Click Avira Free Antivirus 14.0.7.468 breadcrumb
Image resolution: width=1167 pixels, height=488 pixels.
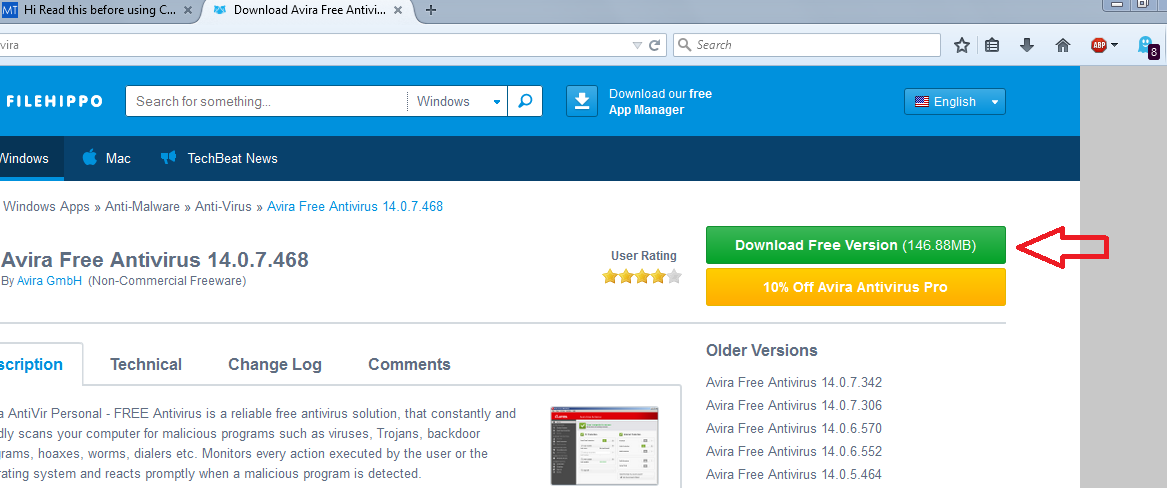[x=355, y=206]
